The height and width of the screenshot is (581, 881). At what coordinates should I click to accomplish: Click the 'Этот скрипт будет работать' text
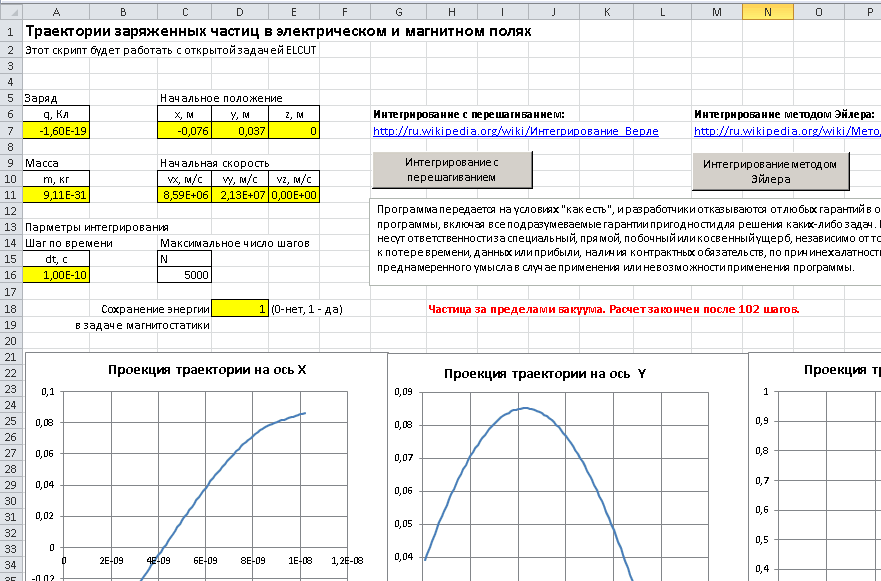(x=170, y=50)
